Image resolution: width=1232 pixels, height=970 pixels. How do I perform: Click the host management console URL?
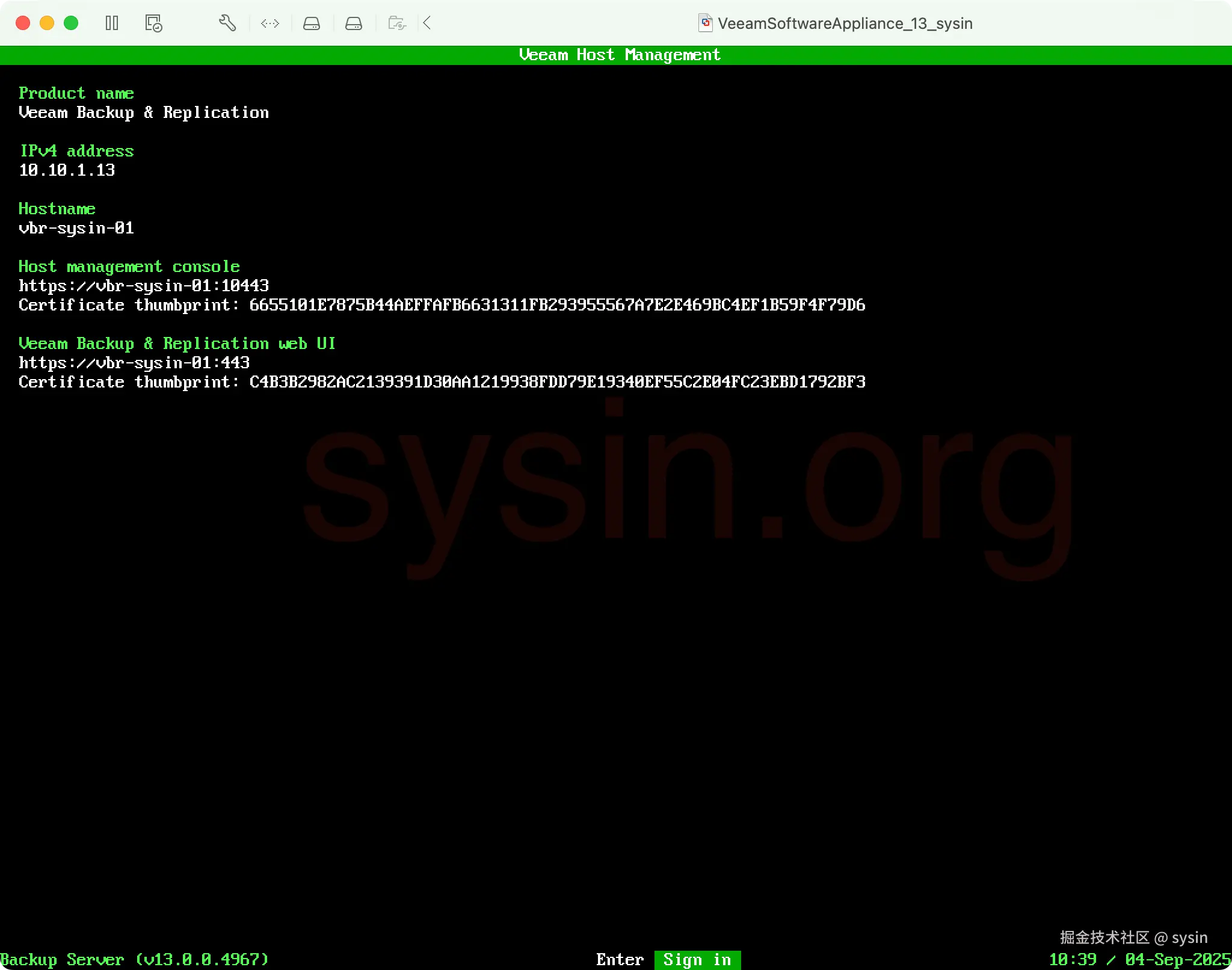click(144, 286)
